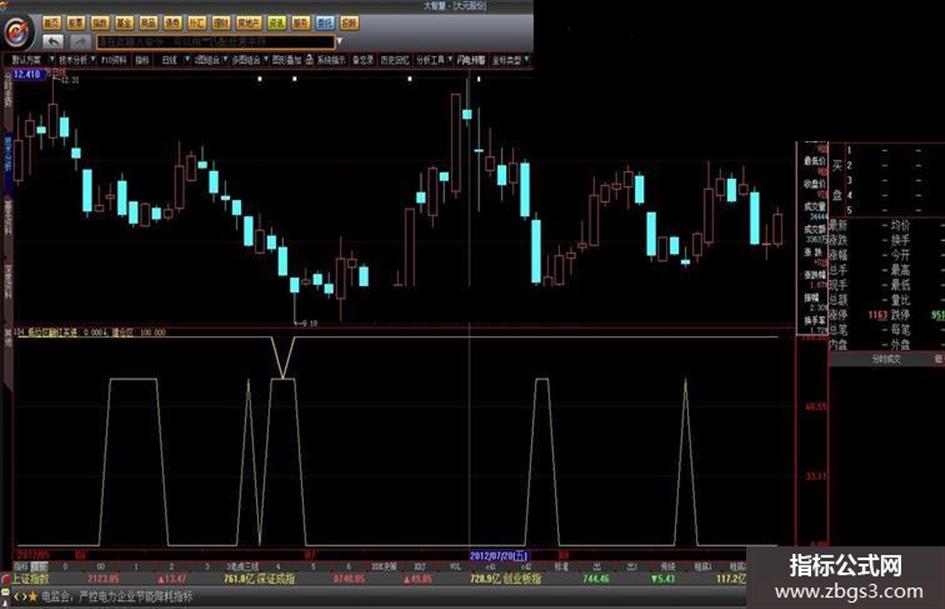The width and height of the screenshot is (945, 609).
Task: Click the 历史回忆 menu item
Action: (395, 60)
